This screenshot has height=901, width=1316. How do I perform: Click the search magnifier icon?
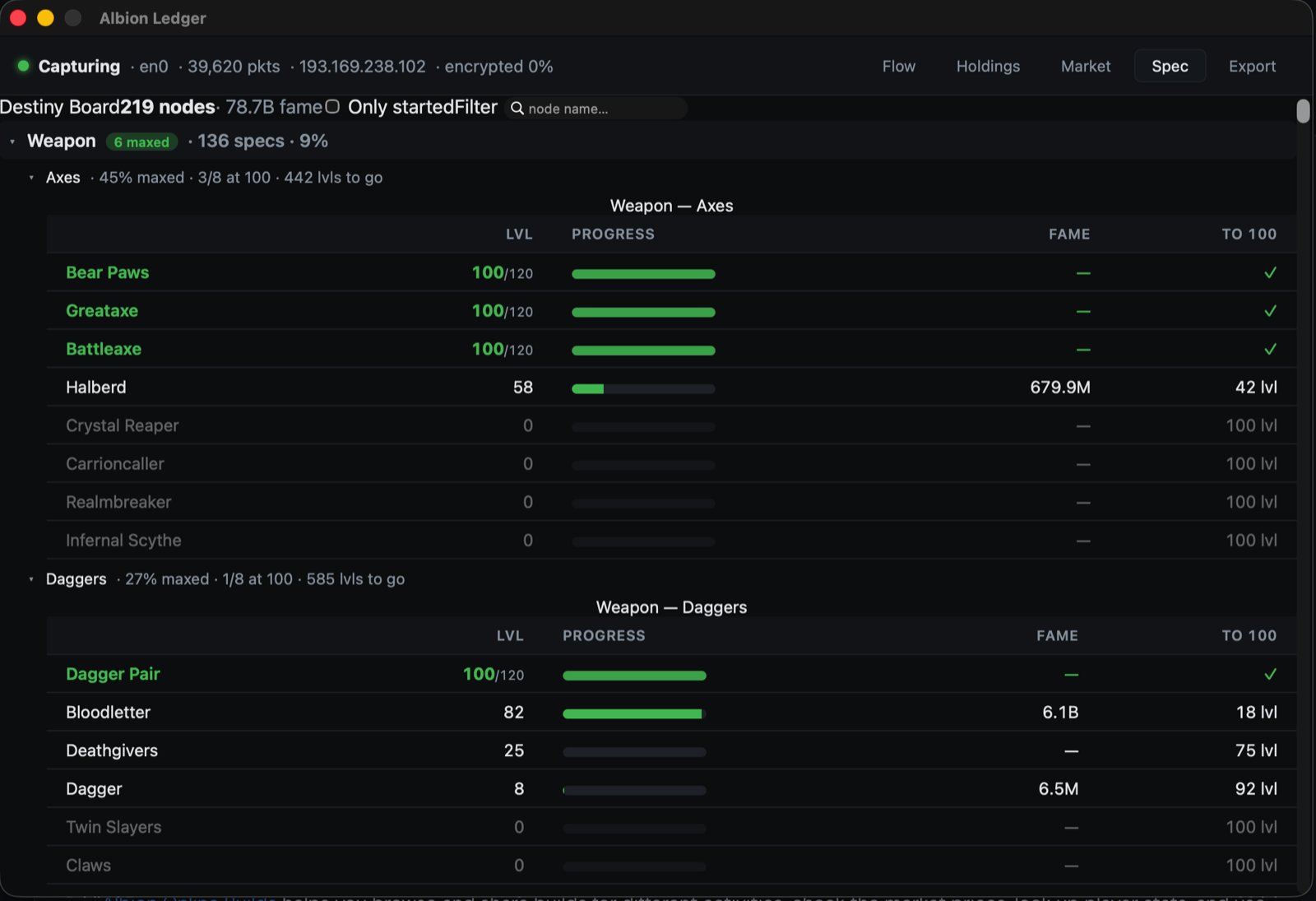(517, 109)
